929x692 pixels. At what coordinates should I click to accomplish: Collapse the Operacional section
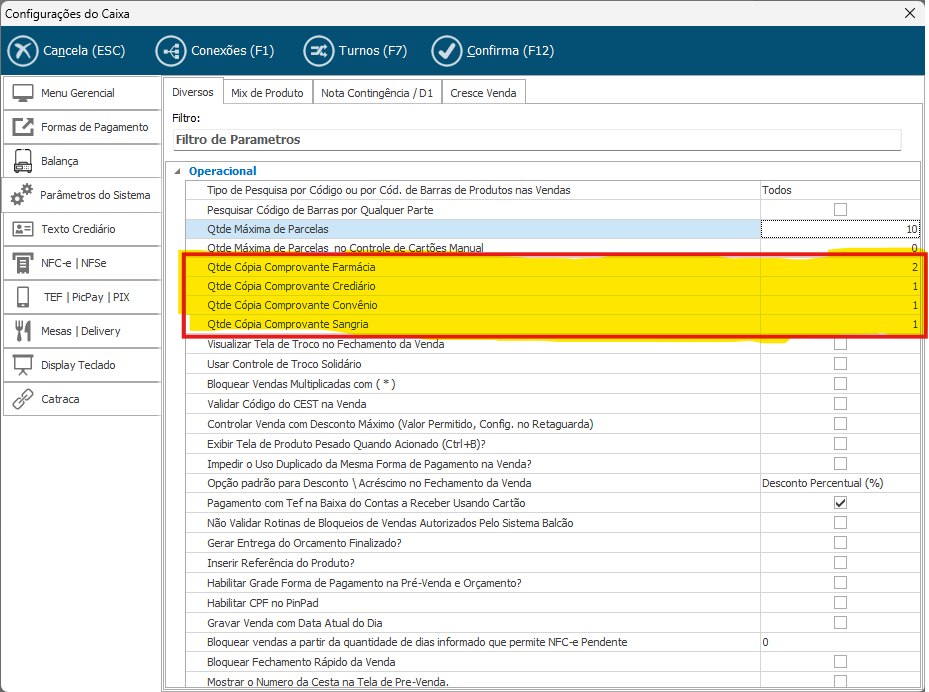coord(178,171)
